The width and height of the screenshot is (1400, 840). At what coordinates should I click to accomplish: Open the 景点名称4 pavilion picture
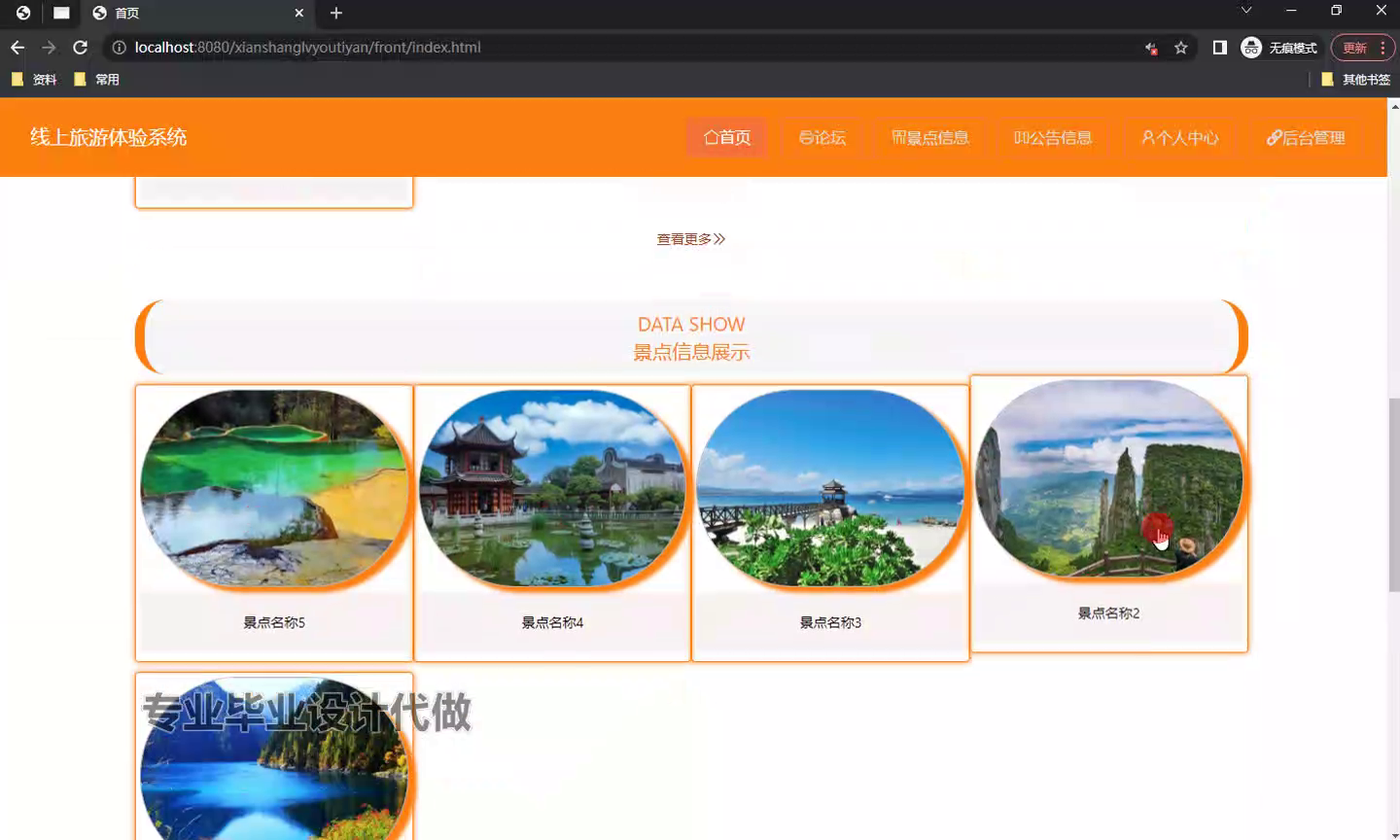(x=552, y=488)
